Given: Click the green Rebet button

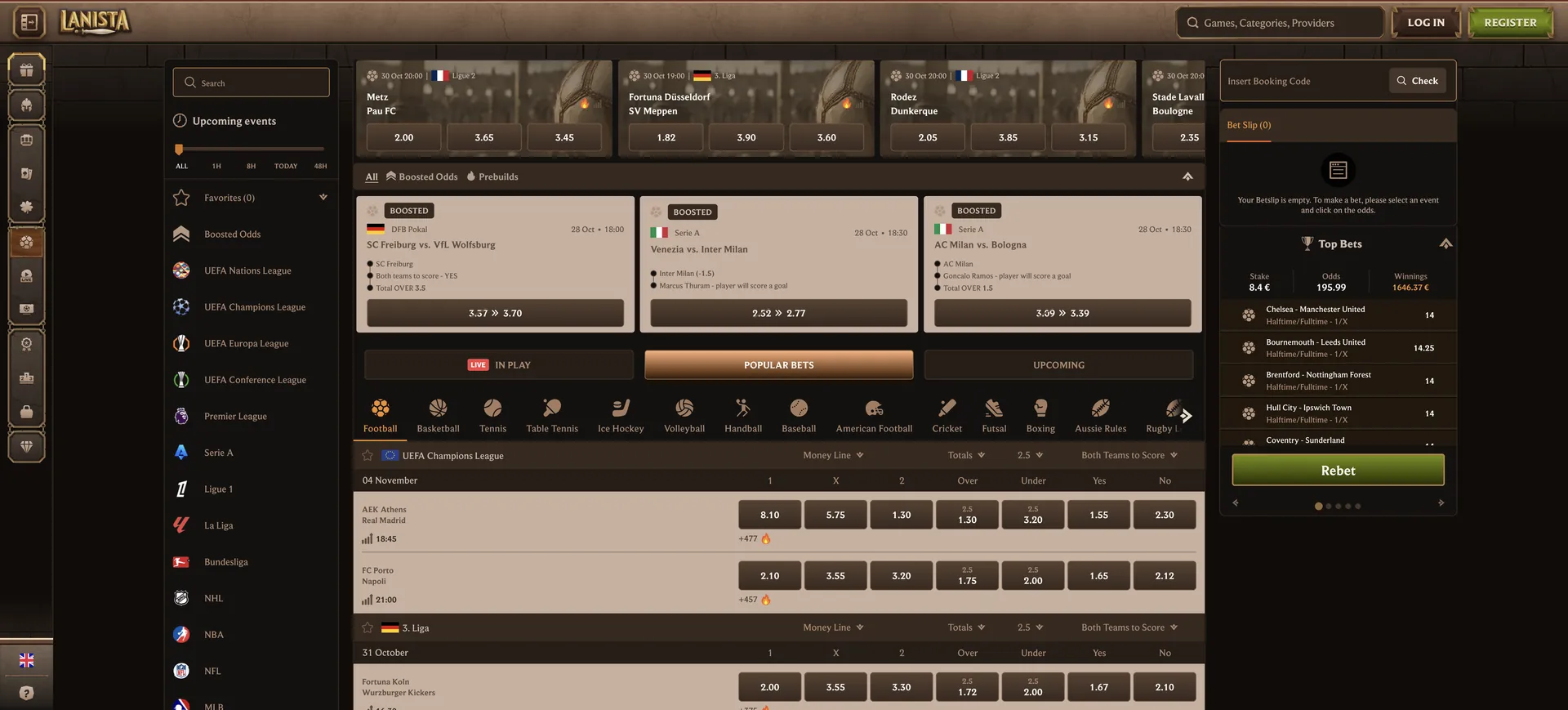Looking at the screenshot, I should coord(1338,471).
